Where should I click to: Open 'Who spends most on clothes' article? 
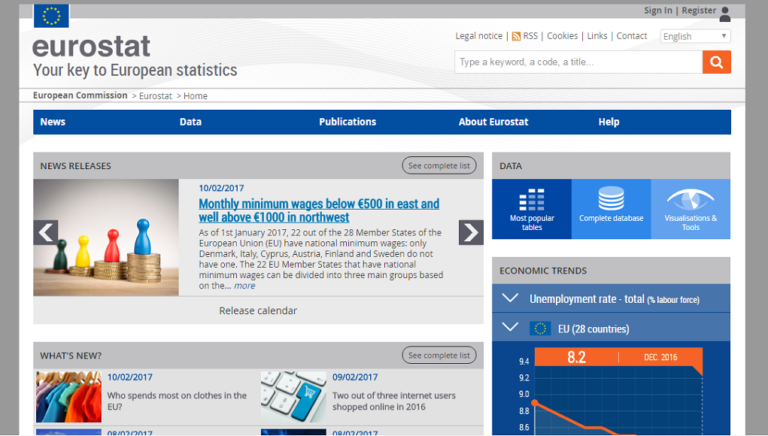click(x=177, y=401)
